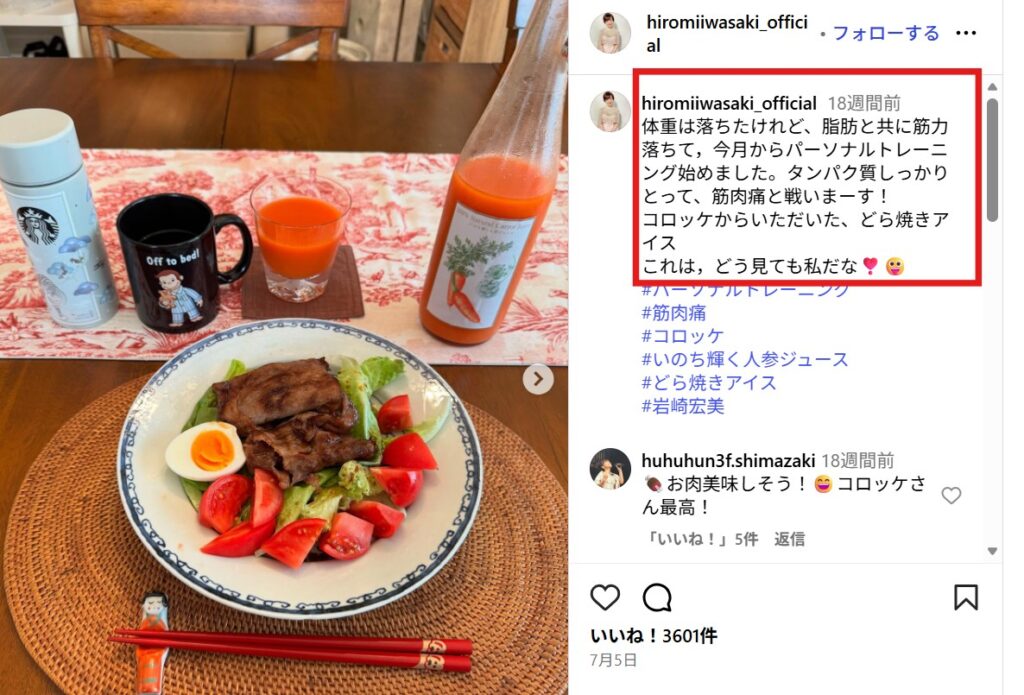The image size is (1024, 695).
Task: Click the comments scrollbar up arrow
Action: pyautogui.click(x=992, y=87)
